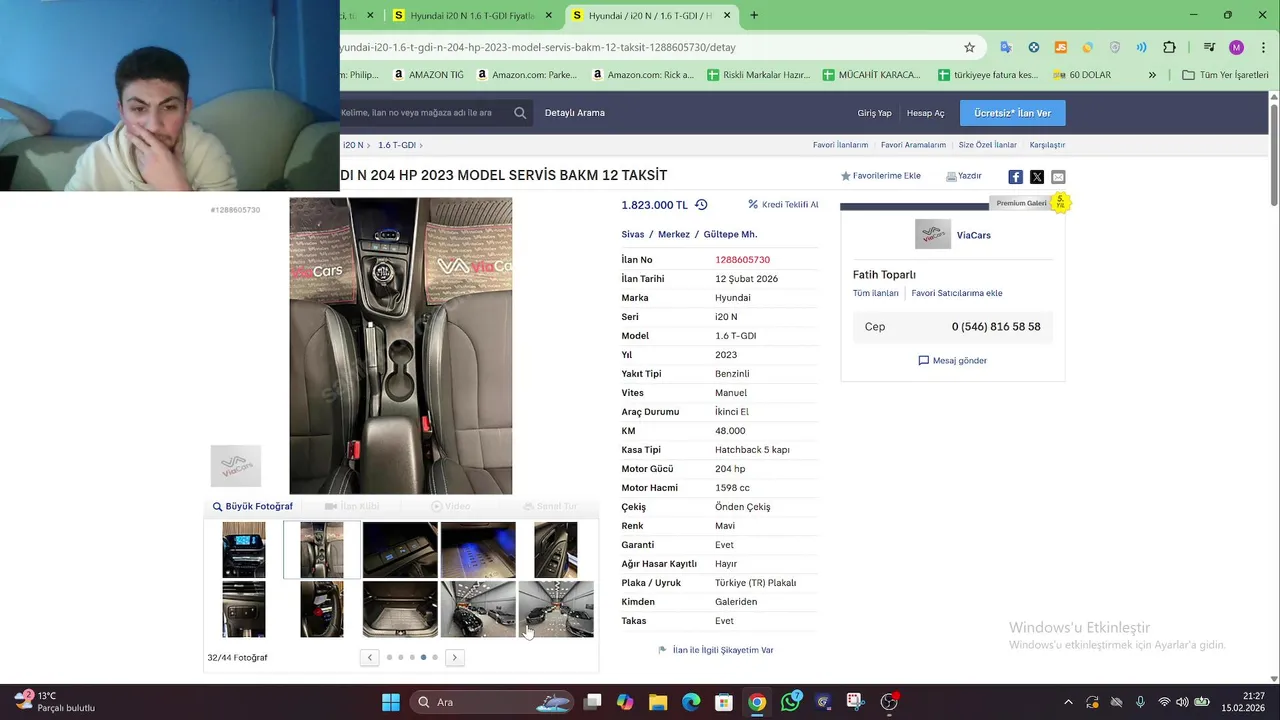1280x720 pixels.
Task: Click the price history clock icon
Action: click(x=701, y=204)
